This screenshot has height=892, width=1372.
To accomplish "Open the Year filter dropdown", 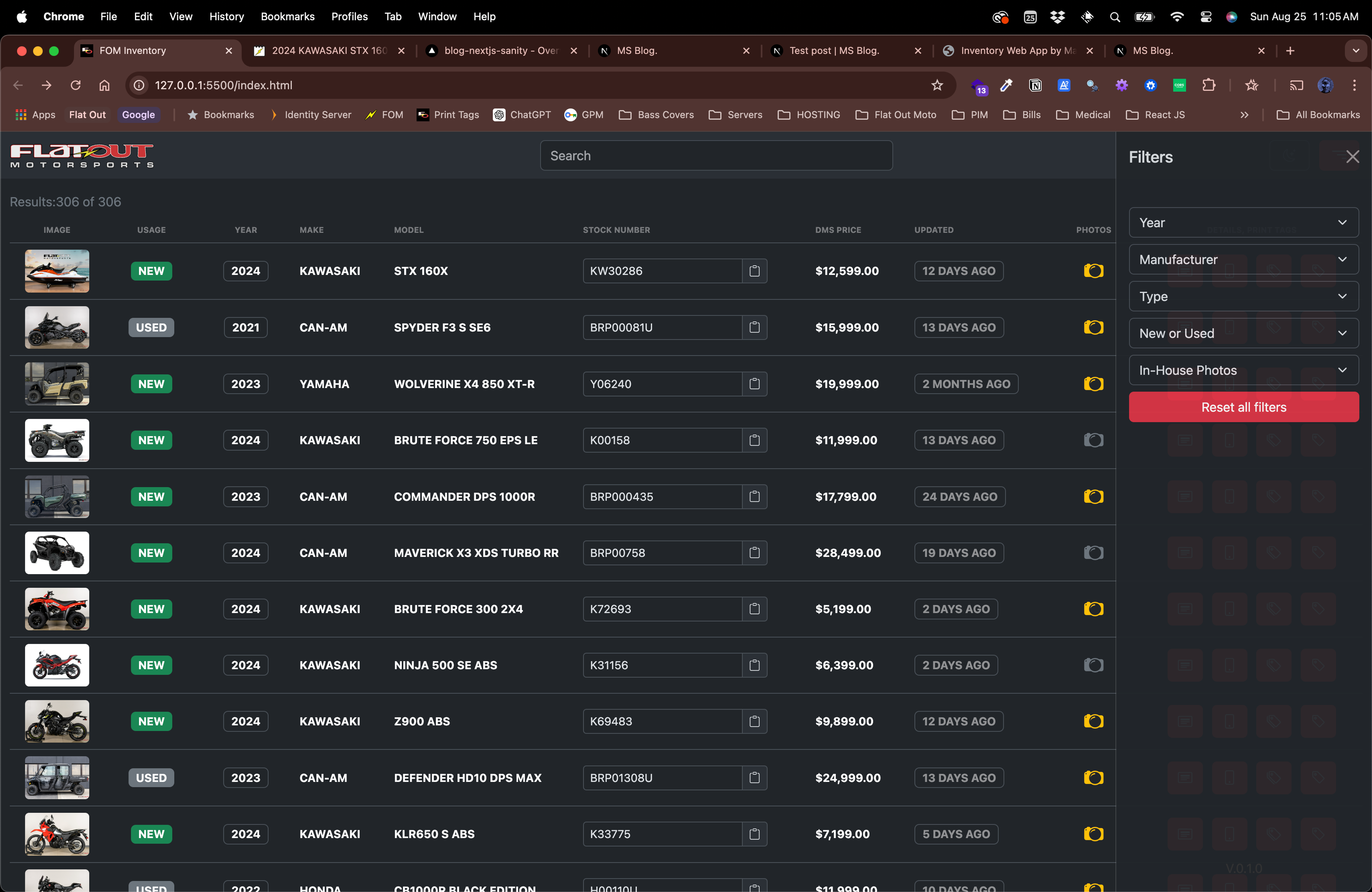I will pos(1243,223).
